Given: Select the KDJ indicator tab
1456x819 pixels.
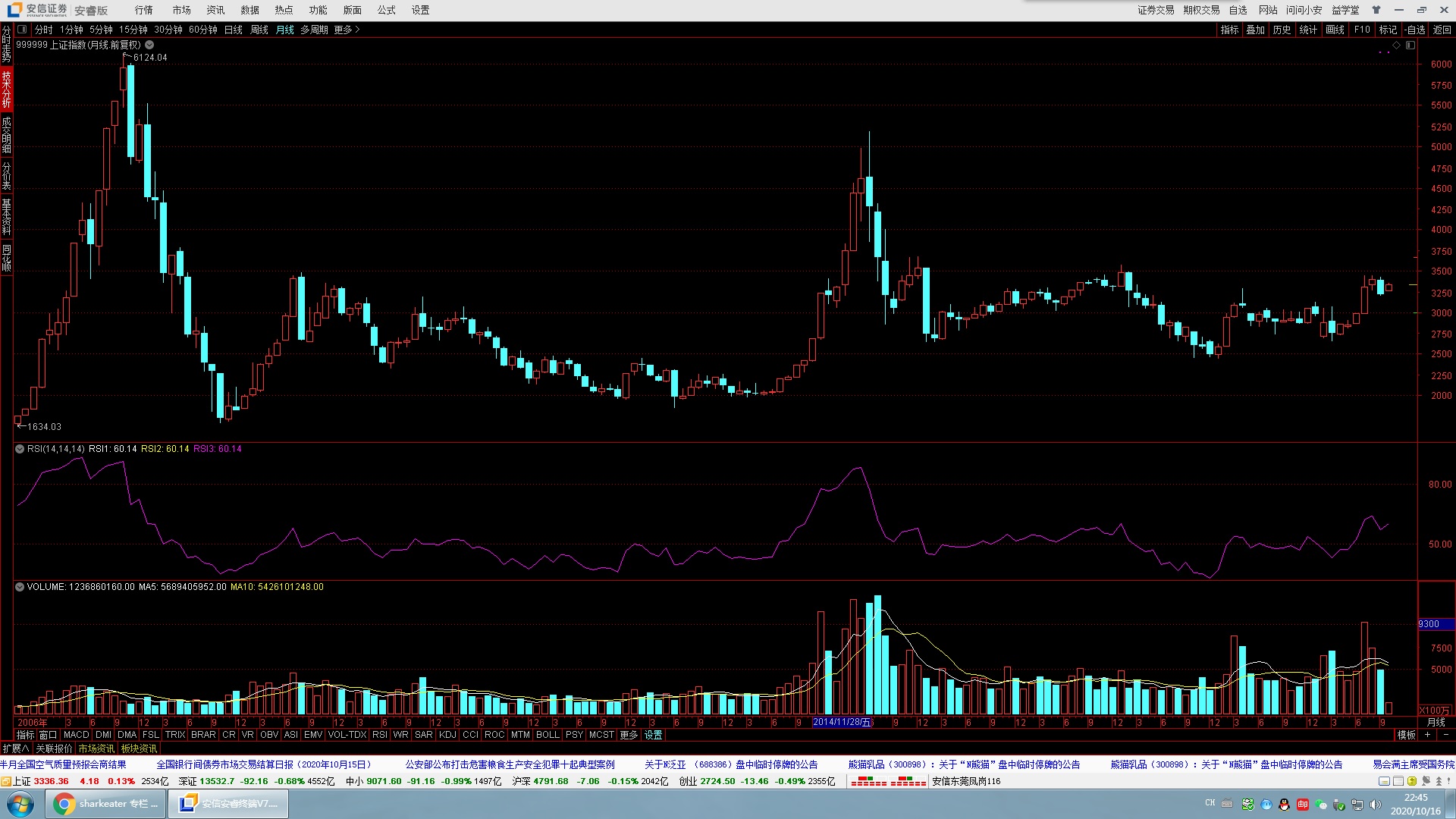Looking at the screenshot, I should (447, 735).
